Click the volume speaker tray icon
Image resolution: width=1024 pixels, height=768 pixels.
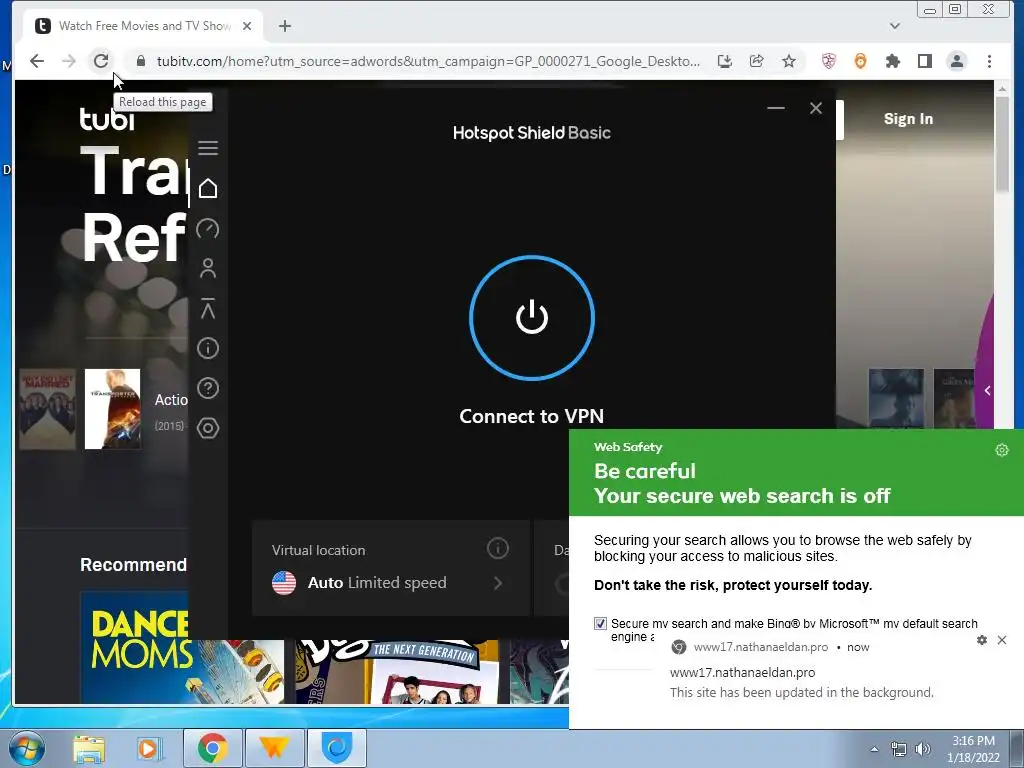923,749
